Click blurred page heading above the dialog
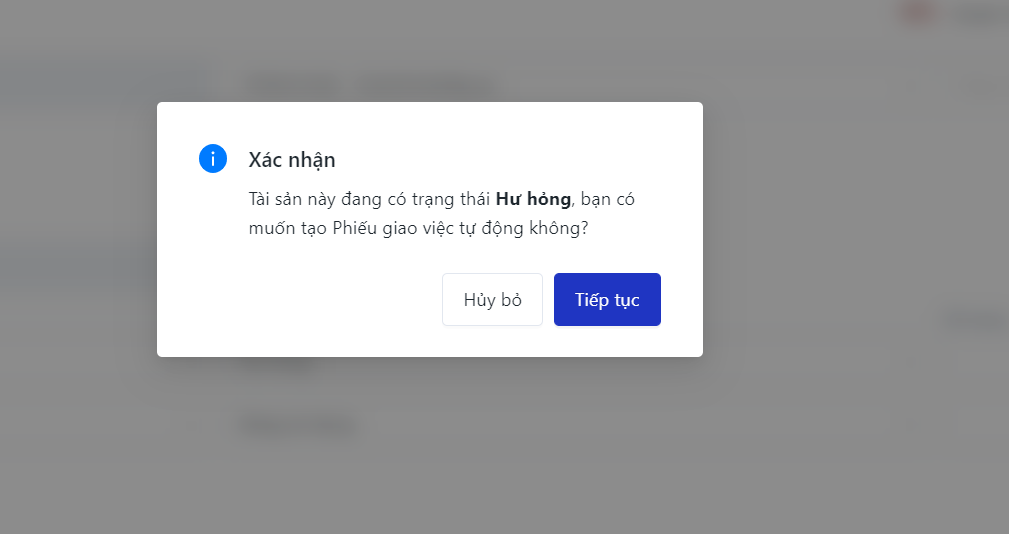This screenshot has width=1009, height=534. 370,85
